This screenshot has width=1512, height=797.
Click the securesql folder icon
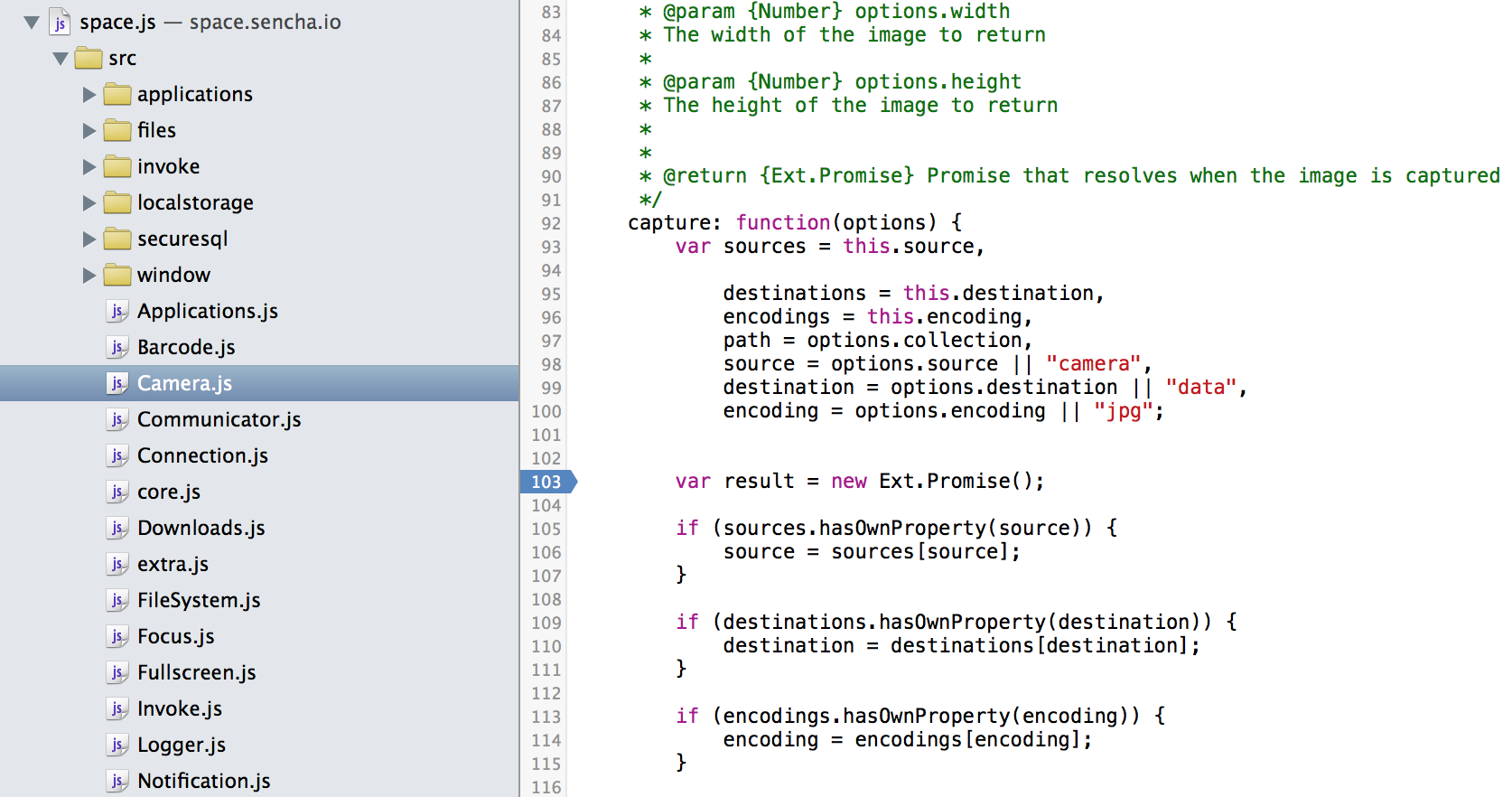[117, 239]
